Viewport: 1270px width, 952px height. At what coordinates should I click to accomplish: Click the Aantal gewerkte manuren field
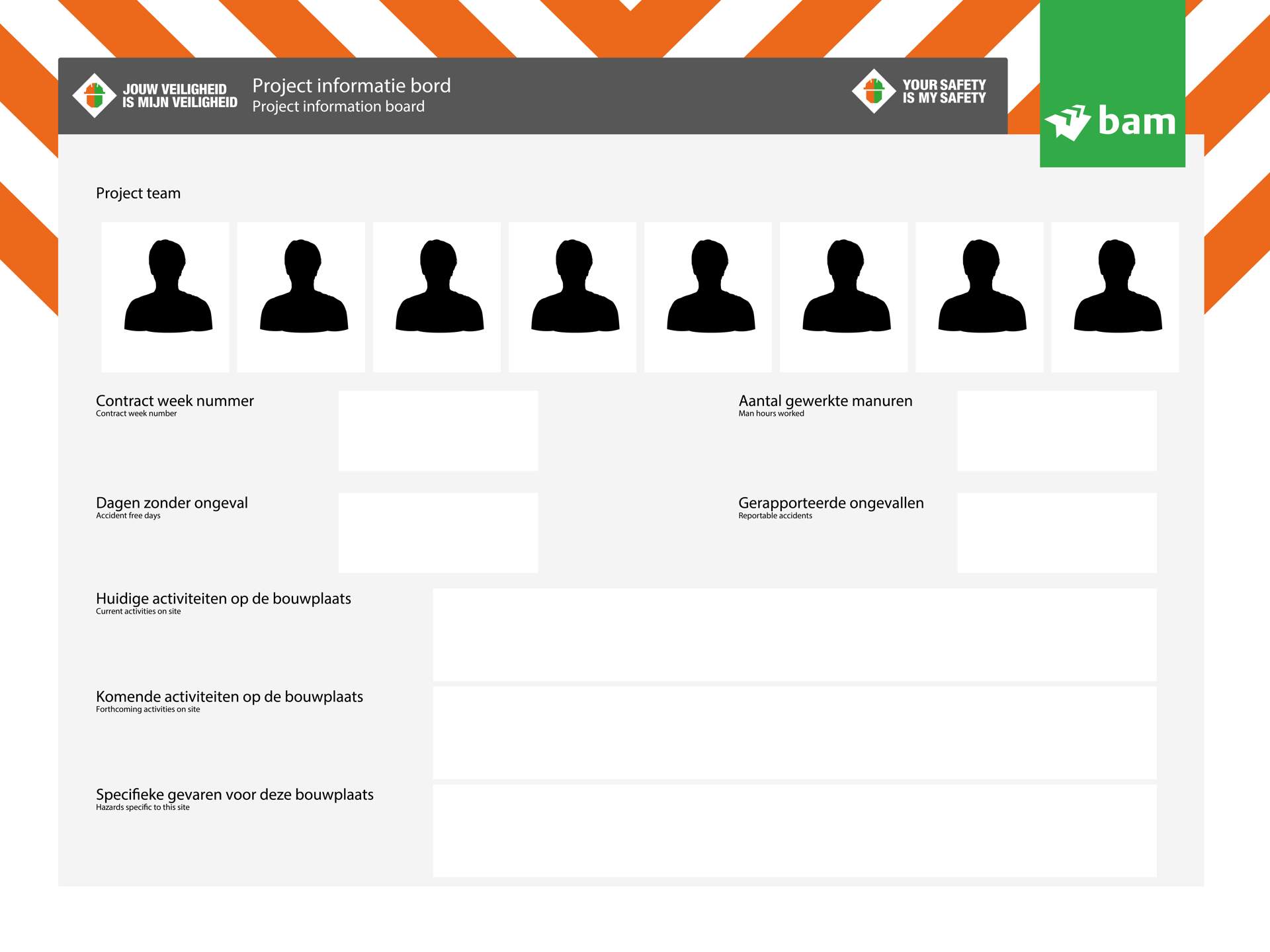click(x=1056, y=430)
